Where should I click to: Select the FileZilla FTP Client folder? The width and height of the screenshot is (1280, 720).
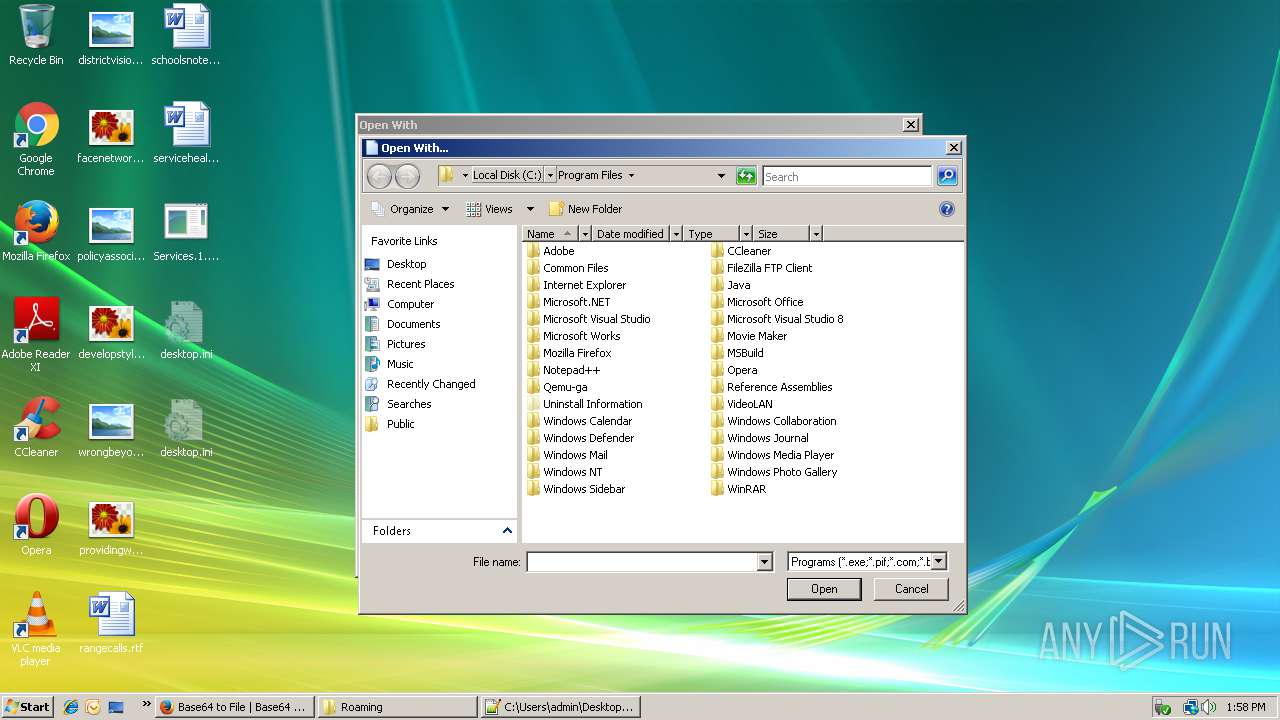pos(762,268)
